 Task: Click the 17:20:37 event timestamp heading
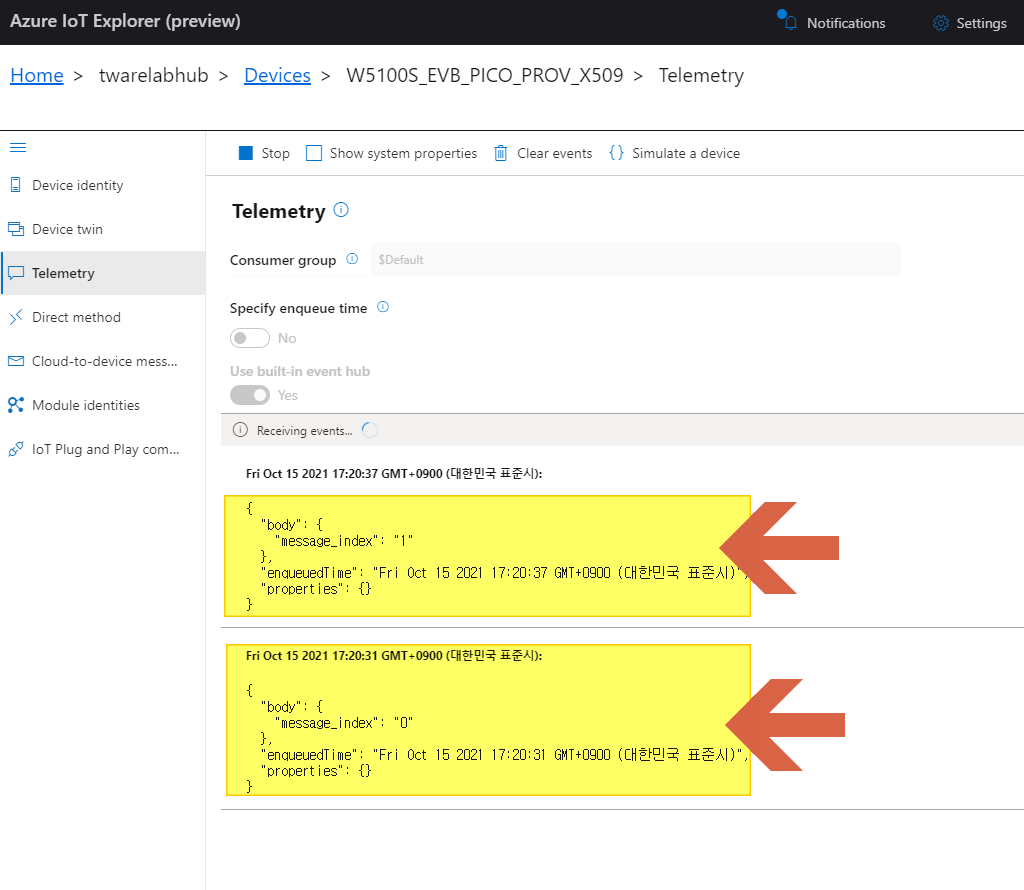[394, 473]
